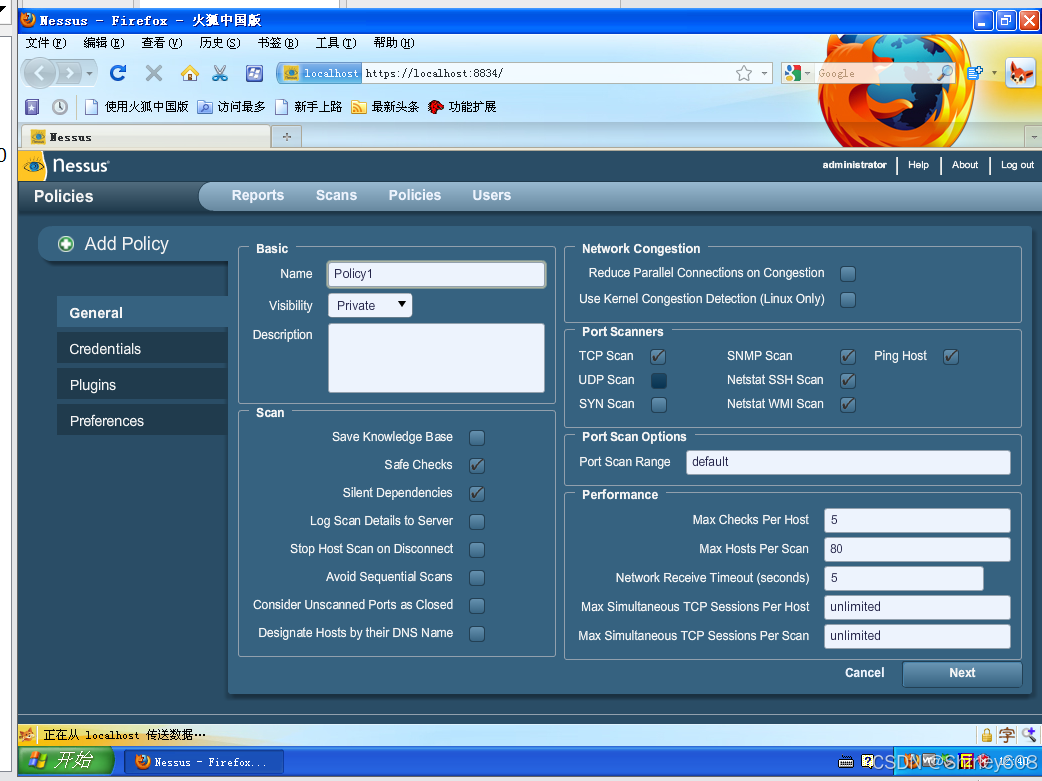The width and height of the screenshot is (1042, 781).
Task: Click the blue add-on icon beside search
Action: [975, 73]
